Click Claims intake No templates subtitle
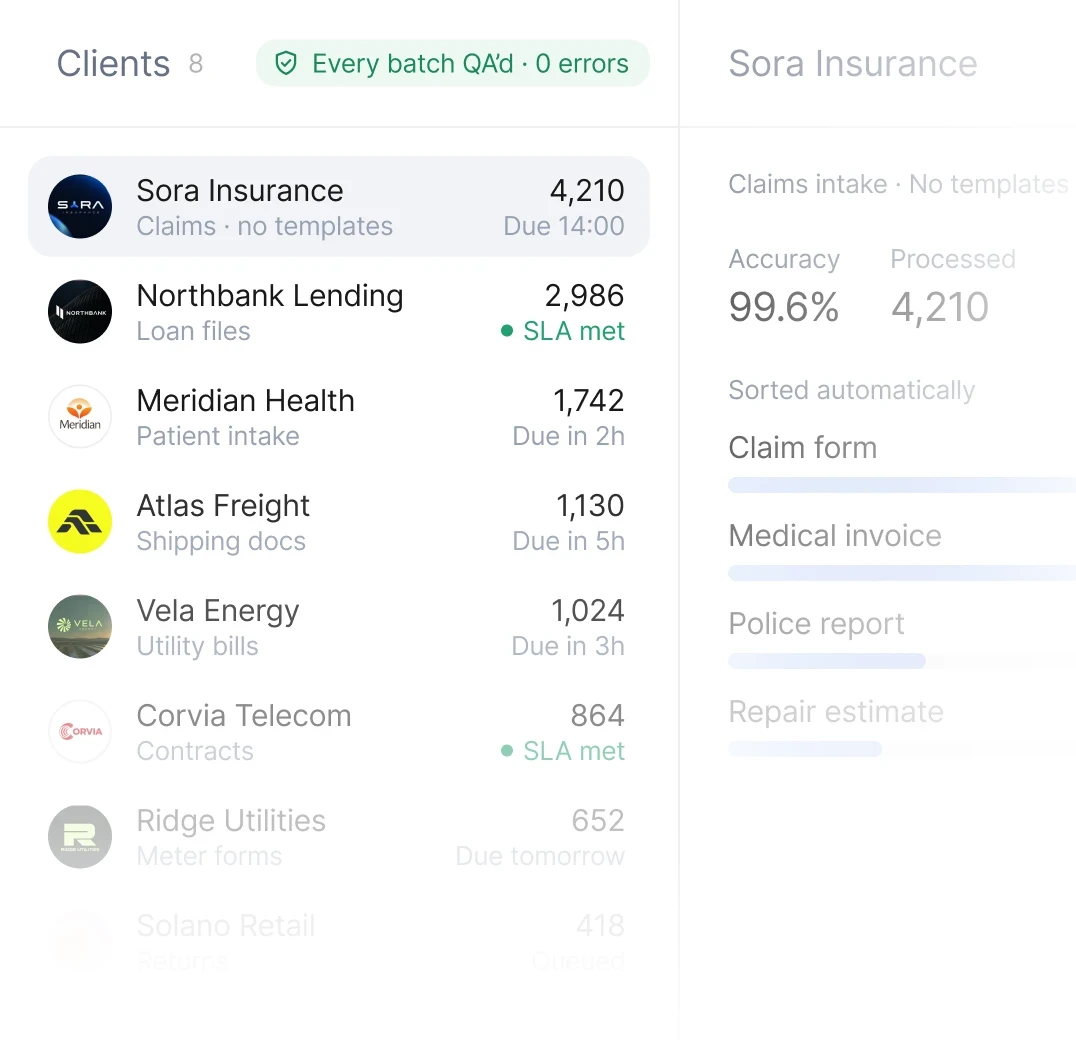The height and width of the screenshot is (1064, 1076). (898, 184)
